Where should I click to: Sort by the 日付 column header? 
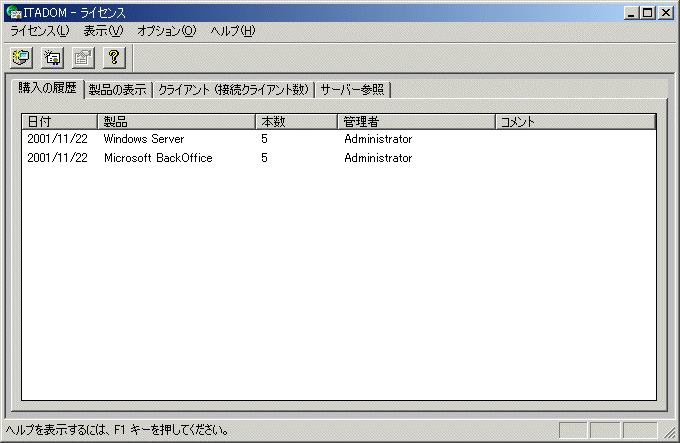tap(60, 122)
